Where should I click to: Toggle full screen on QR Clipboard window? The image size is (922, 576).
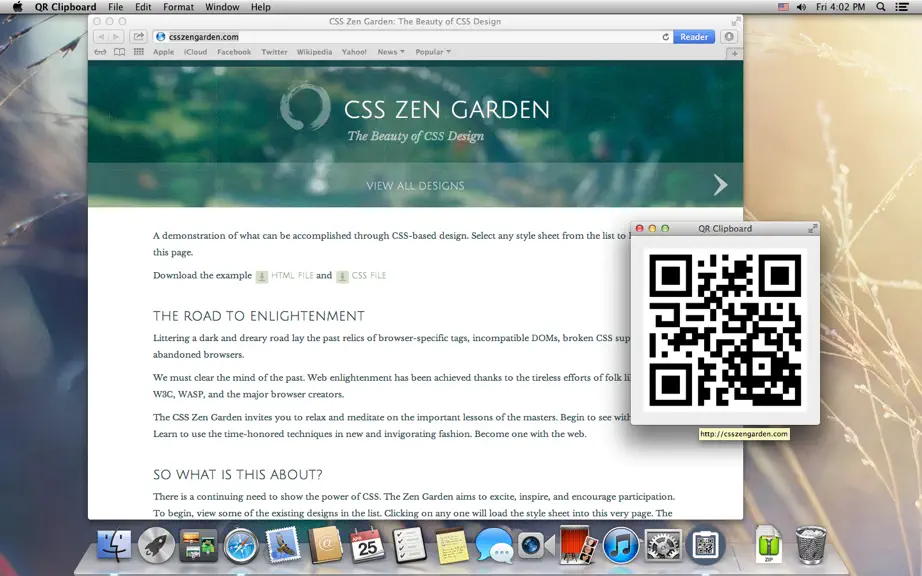tap(813, 228)
